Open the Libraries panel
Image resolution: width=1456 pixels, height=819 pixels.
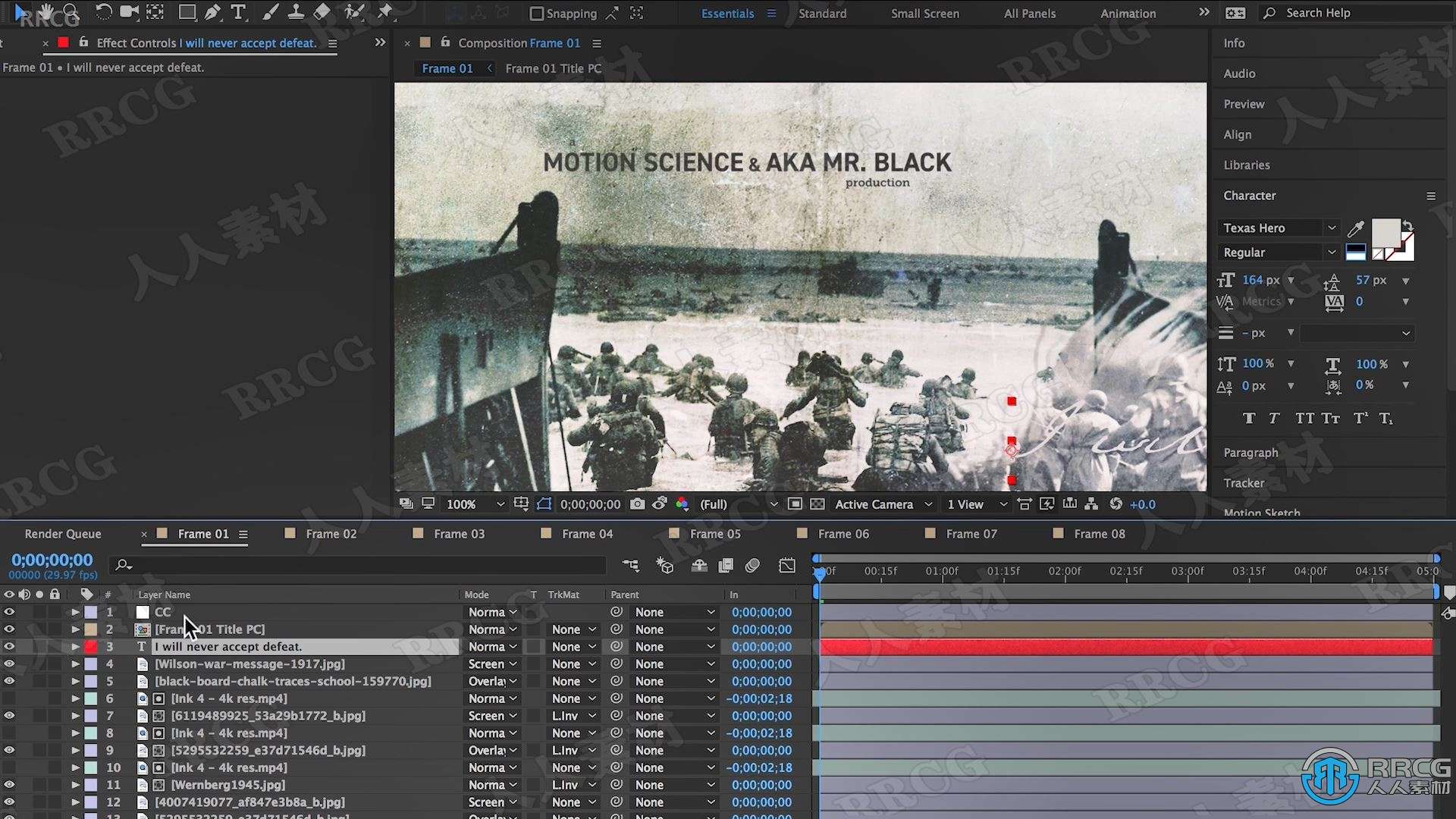click(x=1246, y=165)
